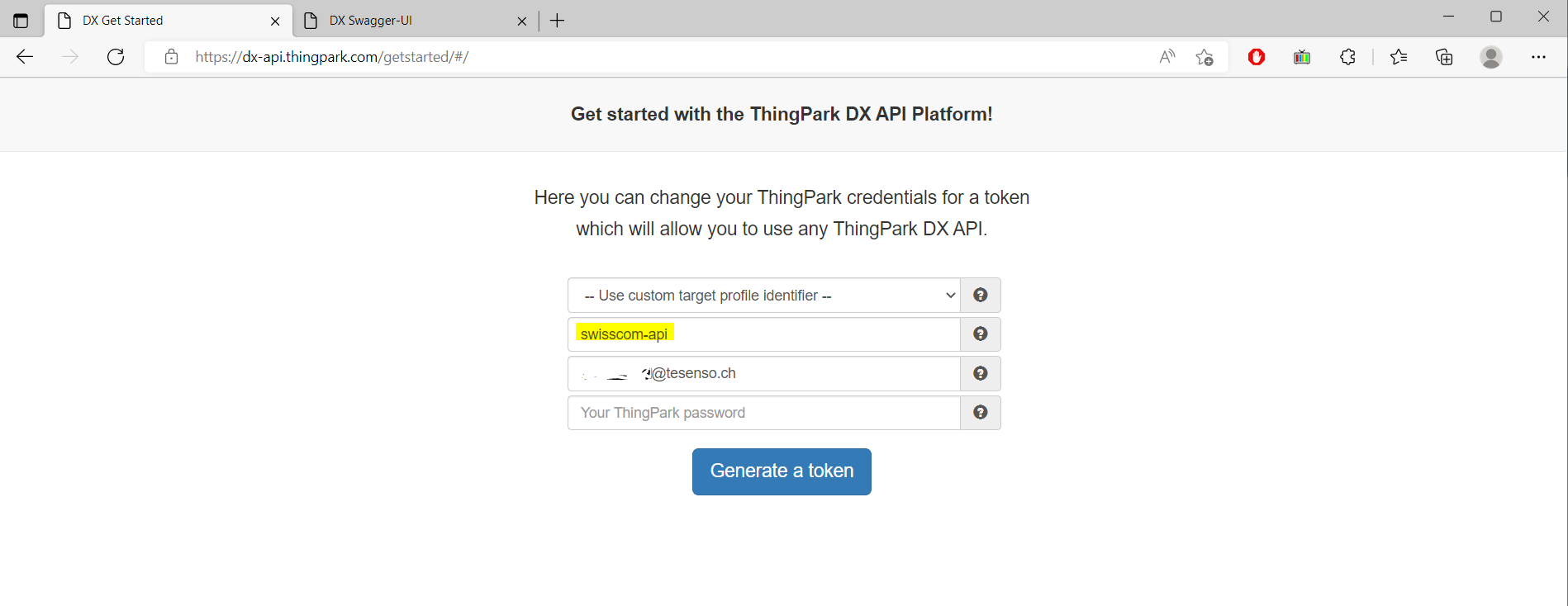Click the help icon beside the email field

(981, 373)
